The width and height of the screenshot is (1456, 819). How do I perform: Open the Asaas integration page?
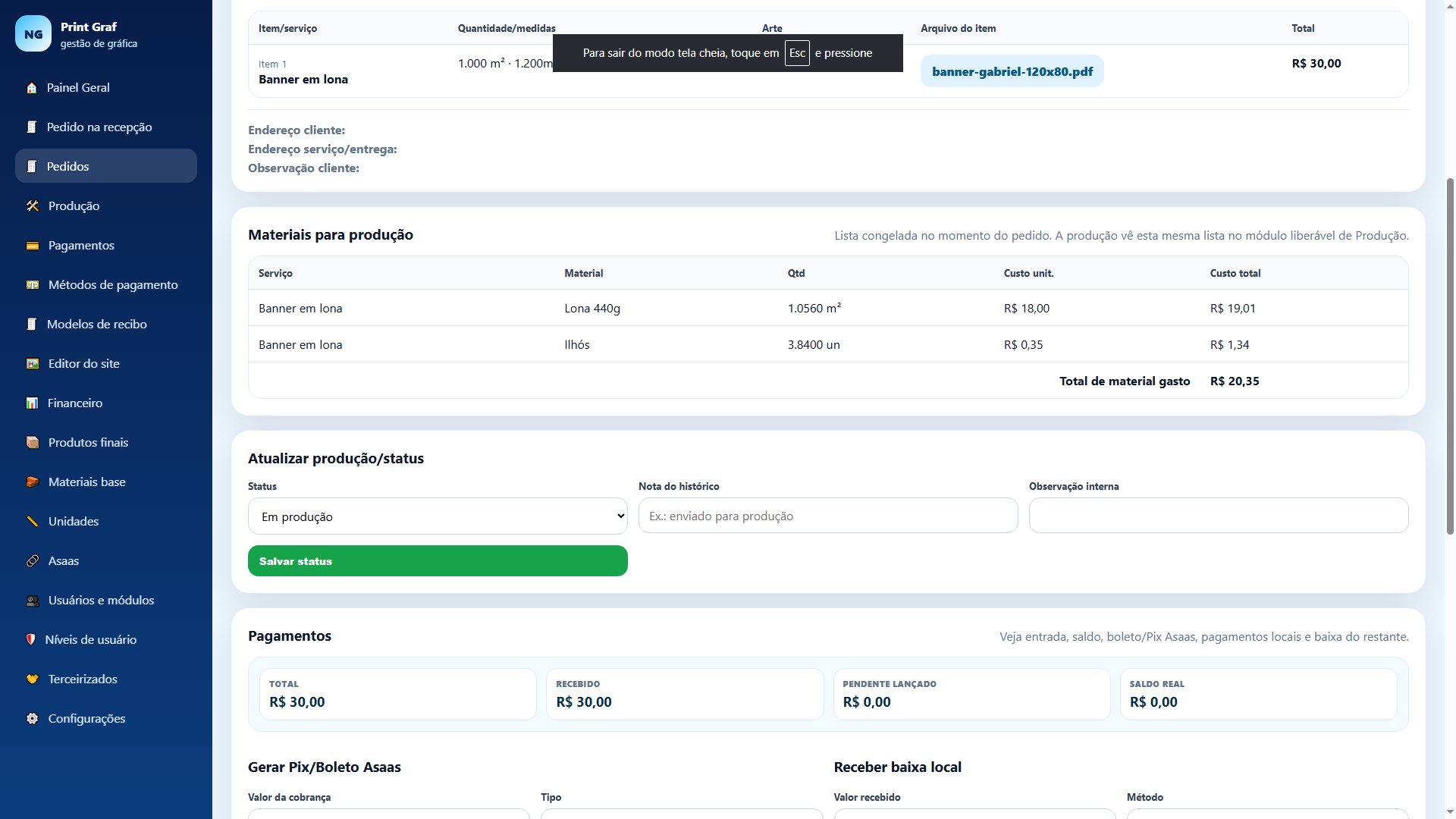[106, 561]
